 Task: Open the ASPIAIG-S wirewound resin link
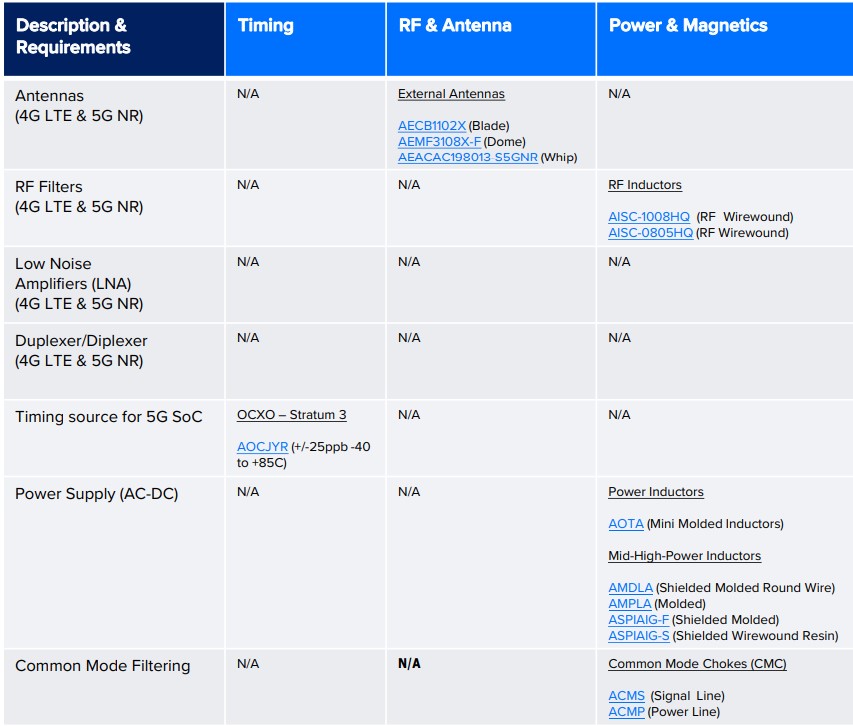click(639, 636)
